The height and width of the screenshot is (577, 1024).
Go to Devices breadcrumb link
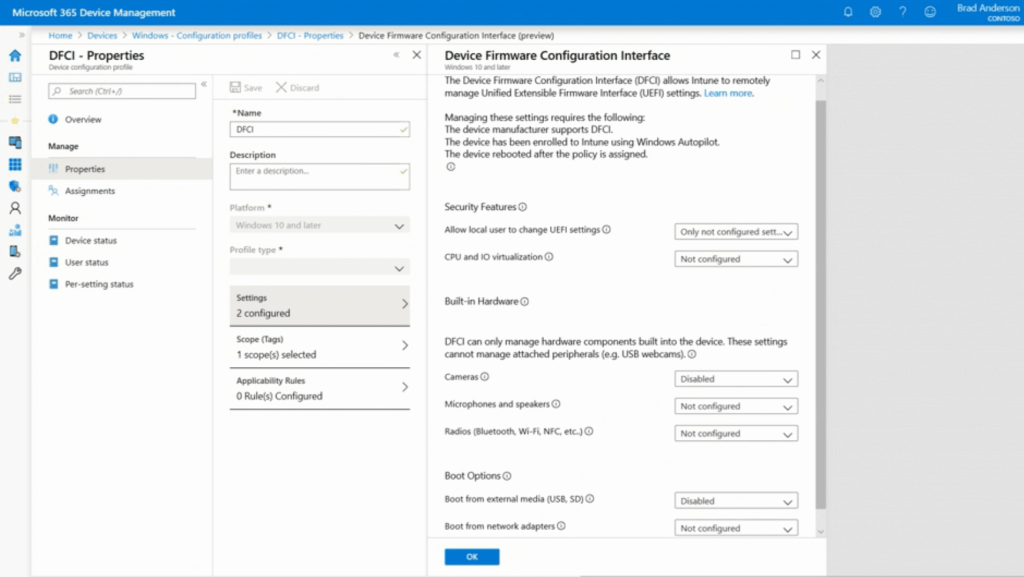coord(102,35)
